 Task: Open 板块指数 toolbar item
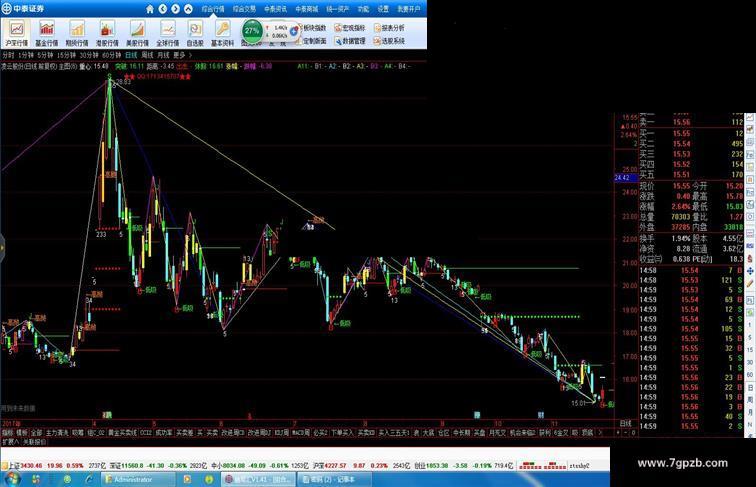coord(313,28)
